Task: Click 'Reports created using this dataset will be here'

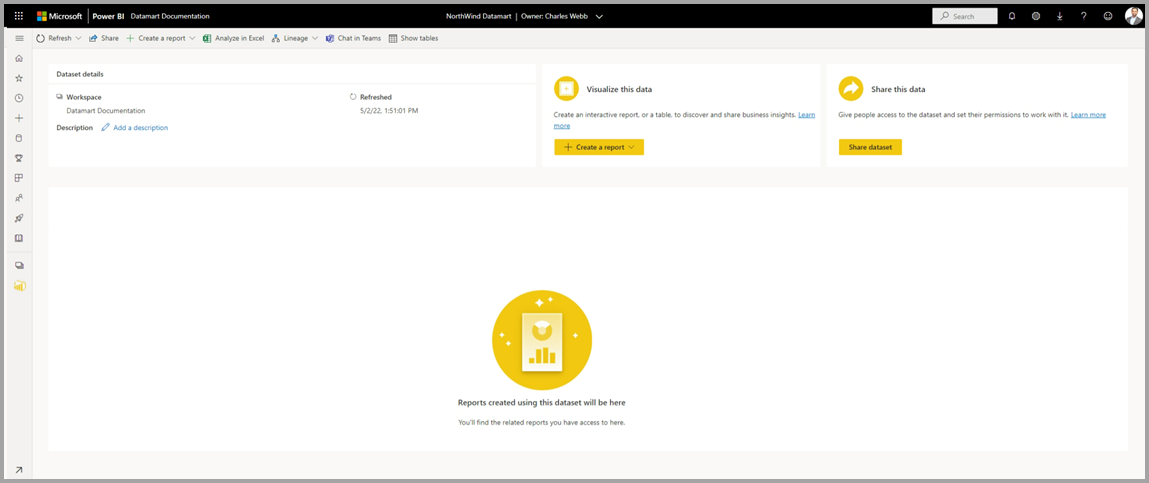Action: [x=542, y=402]
